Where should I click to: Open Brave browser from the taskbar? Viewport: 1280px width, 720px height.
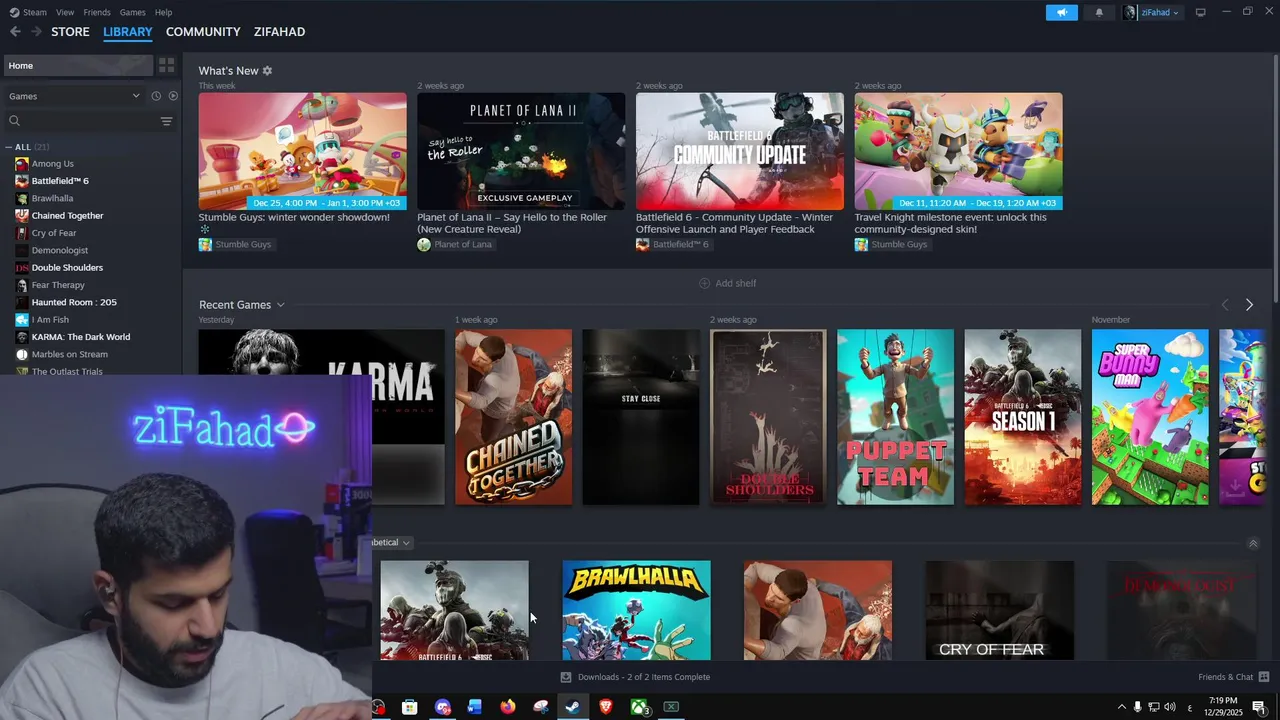[x=605, y=707]
